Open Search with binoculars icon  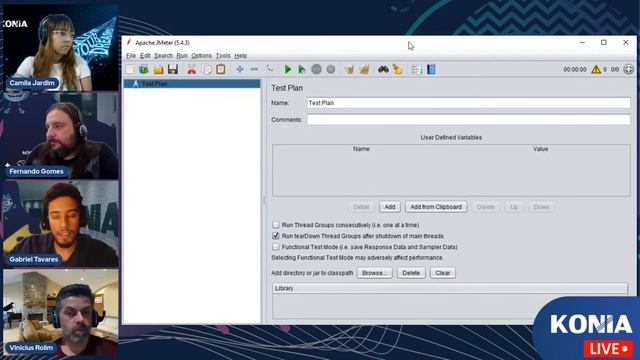(x=383, y=69)
